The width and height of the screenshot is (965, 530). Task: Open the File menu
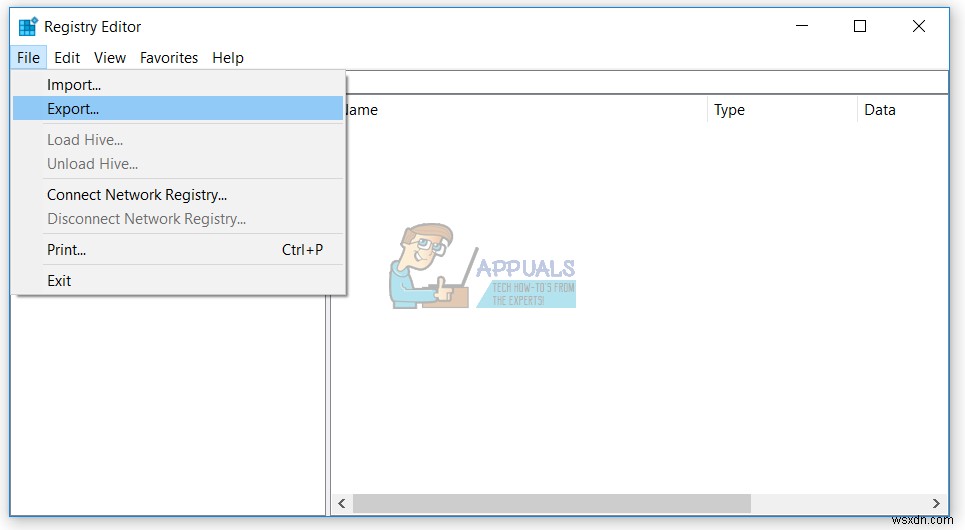pyautogui.click(x=28, y=58)
